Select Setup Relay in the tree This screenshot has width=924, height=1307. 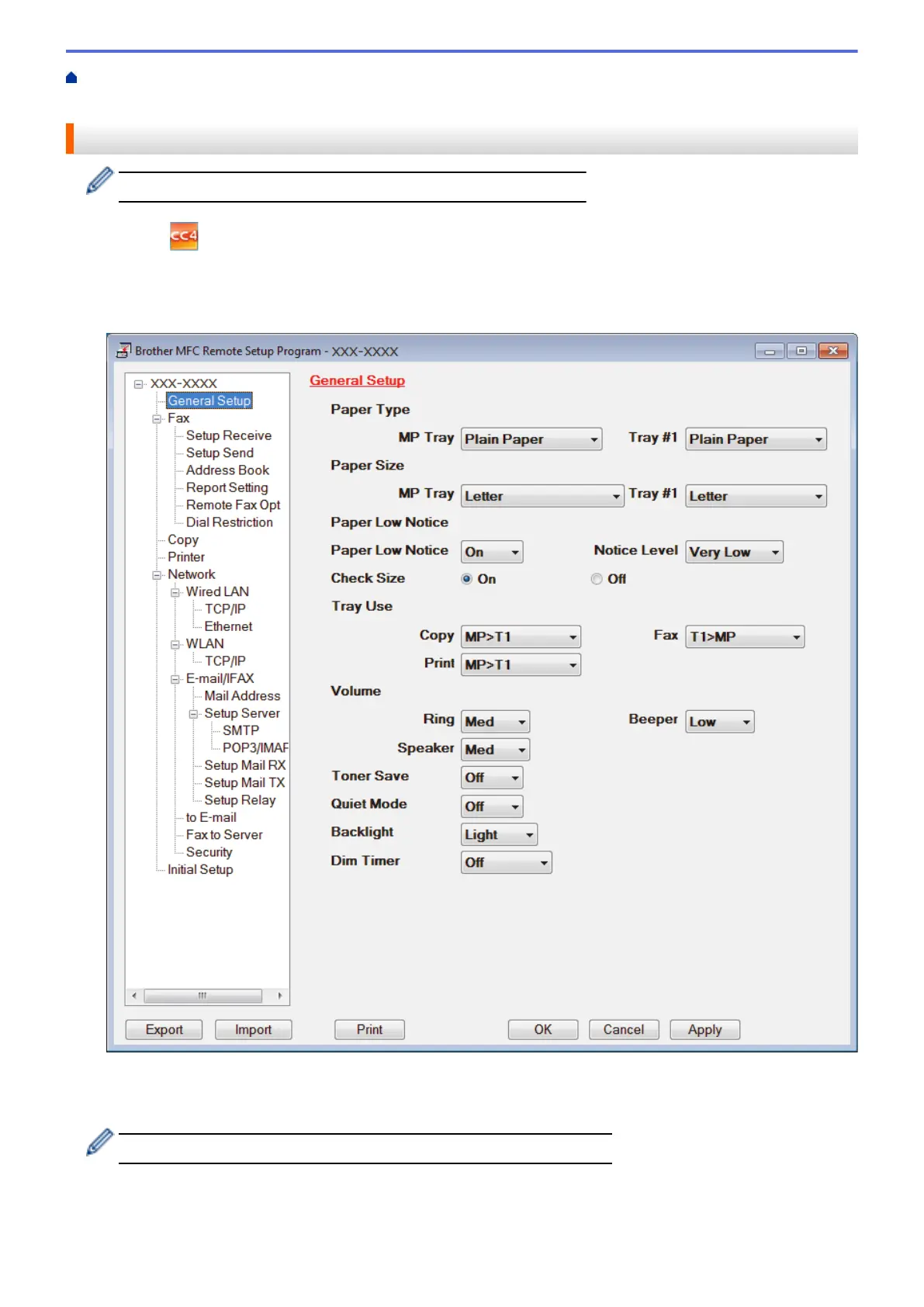coord(240,800)
